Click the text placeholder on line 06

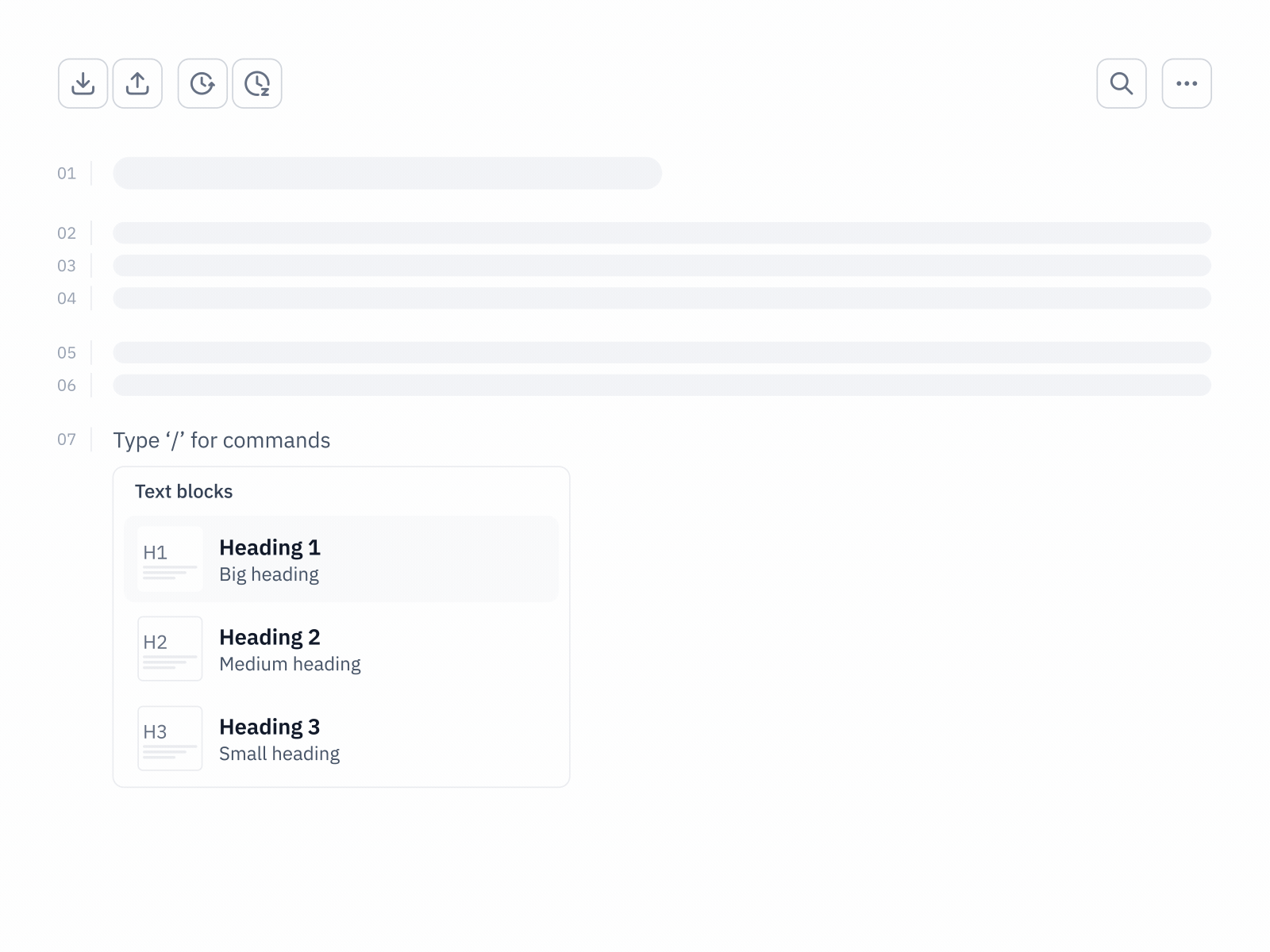pyautogui.click(x=661, y=386)
